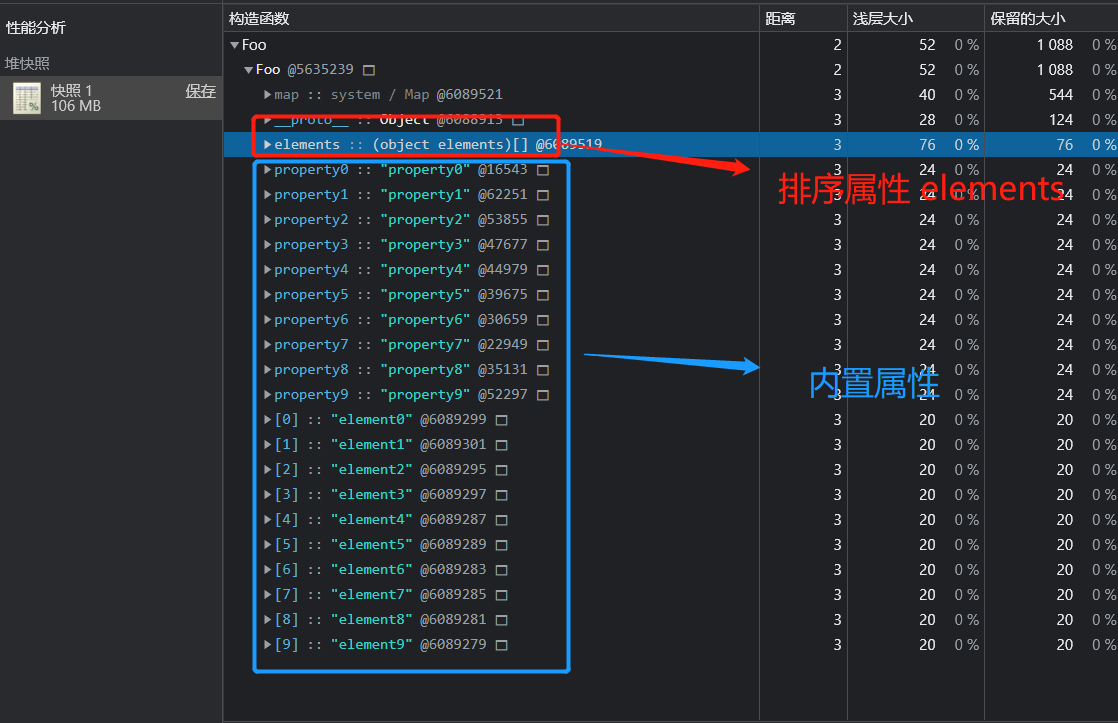
Task: Sort by the 构造函数 column header
Action: click(x=491, y=19)
